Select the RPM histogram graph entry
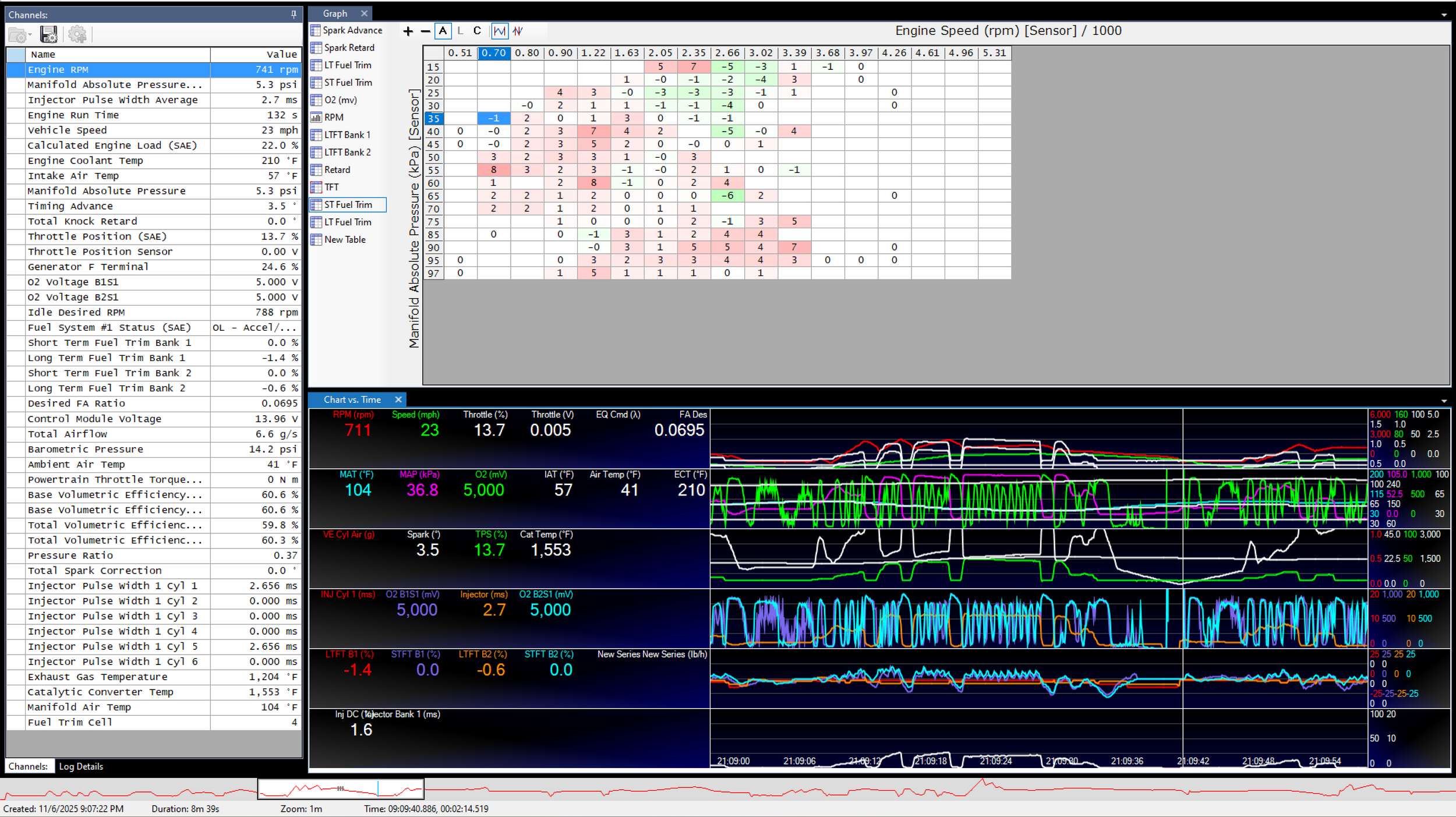This screenshot has height=817, width=1456. pos(333,117)
